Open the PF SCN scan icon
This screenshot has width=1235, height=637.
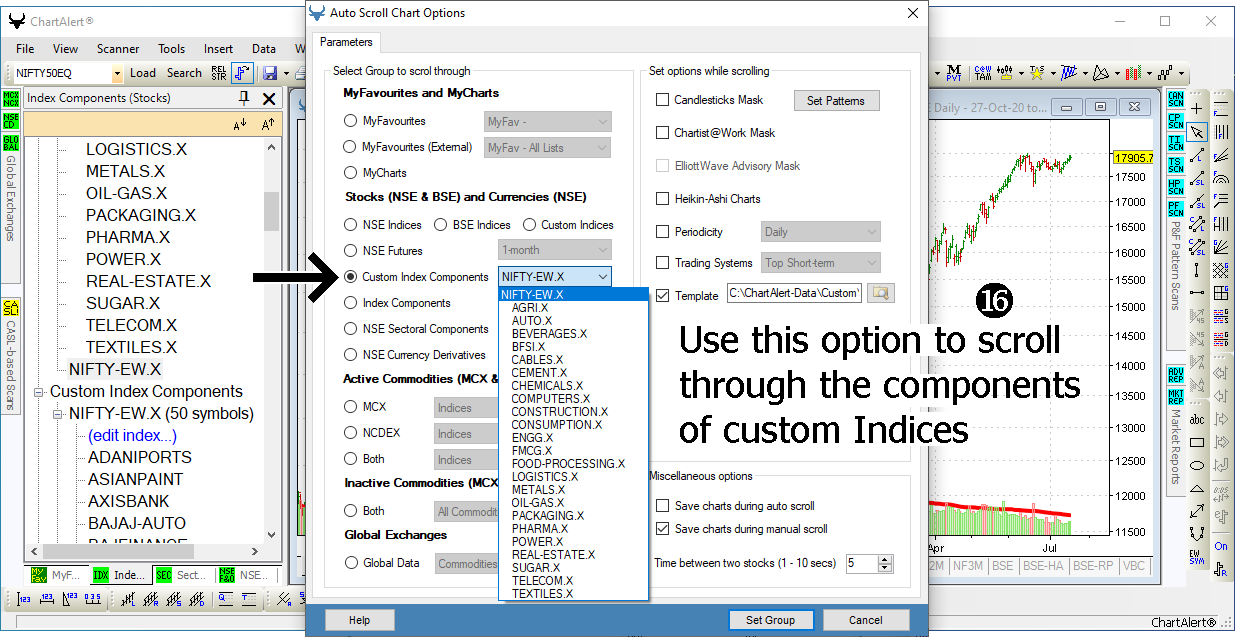(1175, 210)
